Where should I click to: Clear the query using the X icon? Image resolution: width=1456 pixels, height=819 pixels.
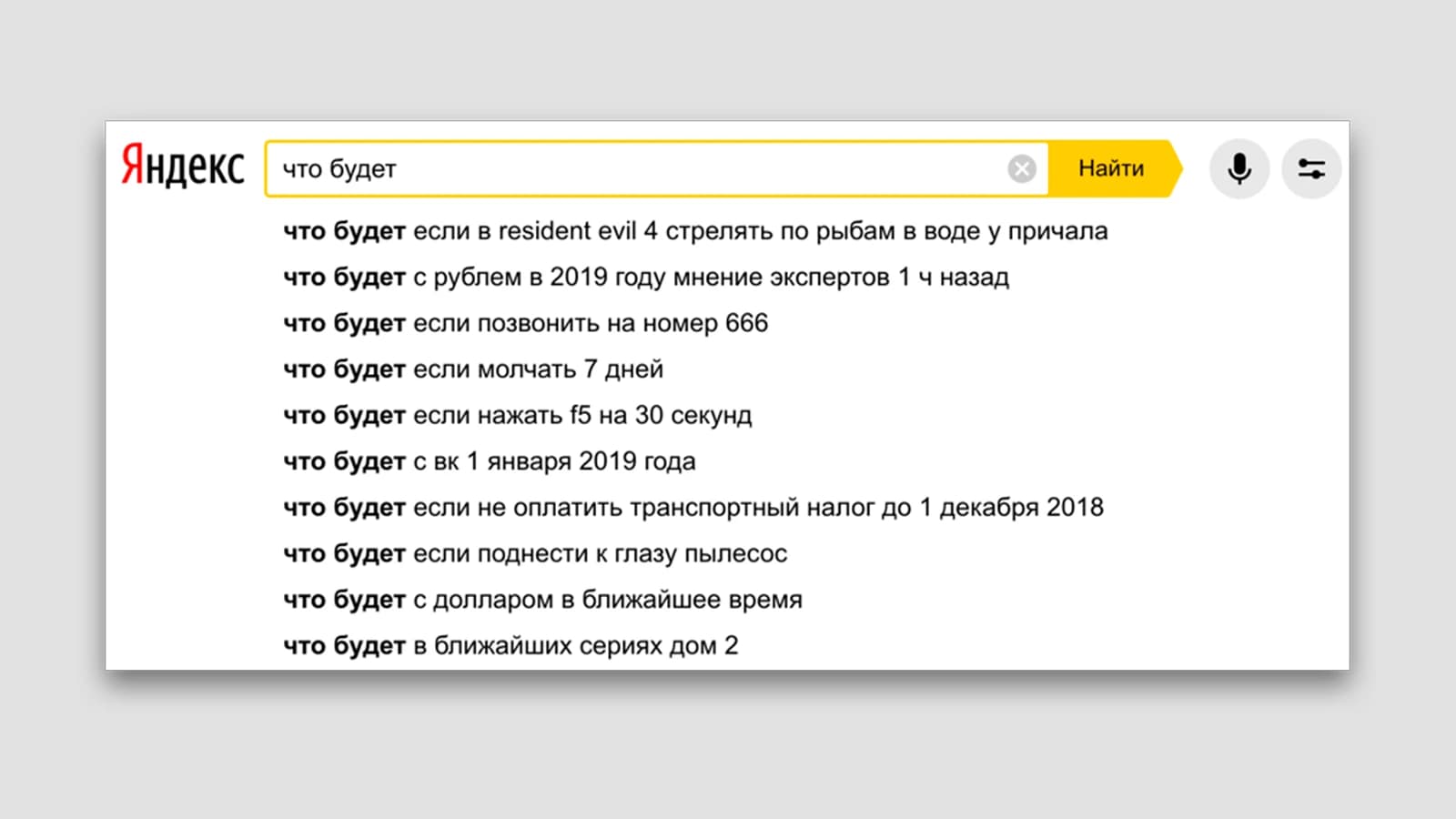coord(1023,167)
